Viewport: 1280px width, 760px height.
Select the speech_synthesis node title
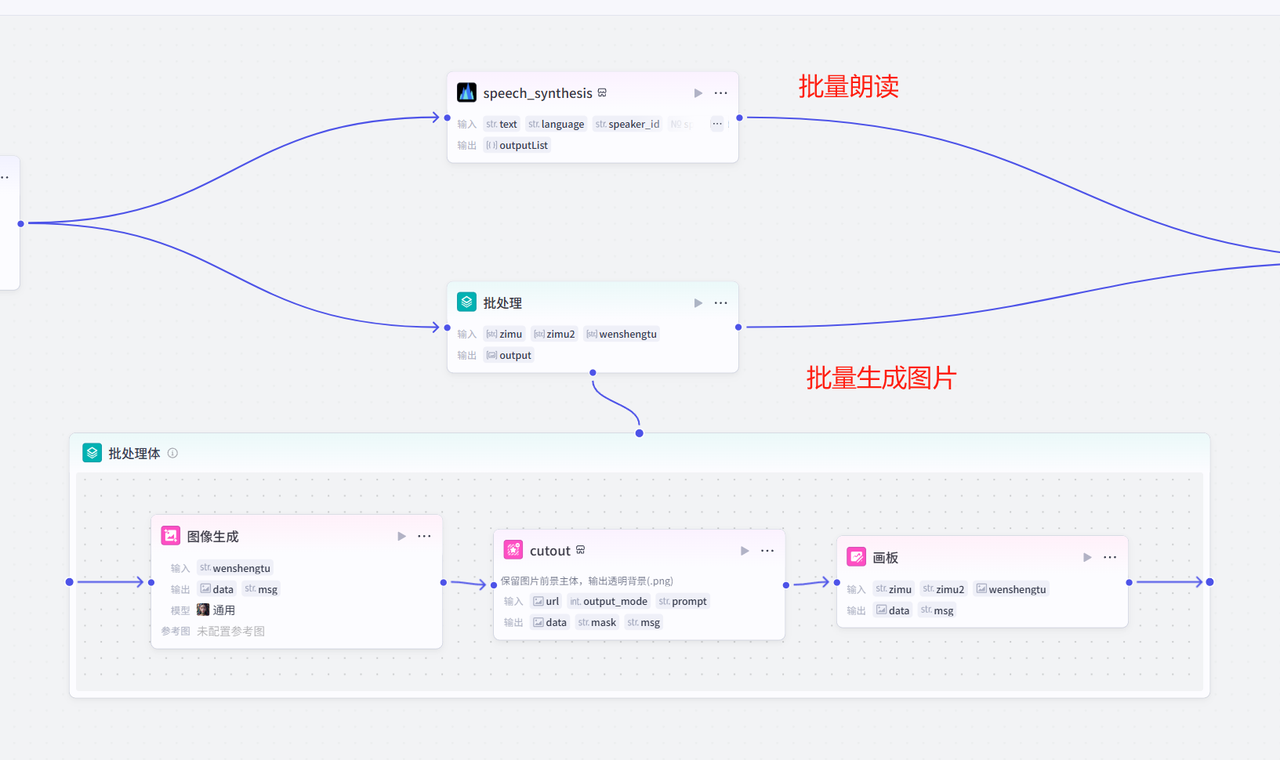pos(538,93)
